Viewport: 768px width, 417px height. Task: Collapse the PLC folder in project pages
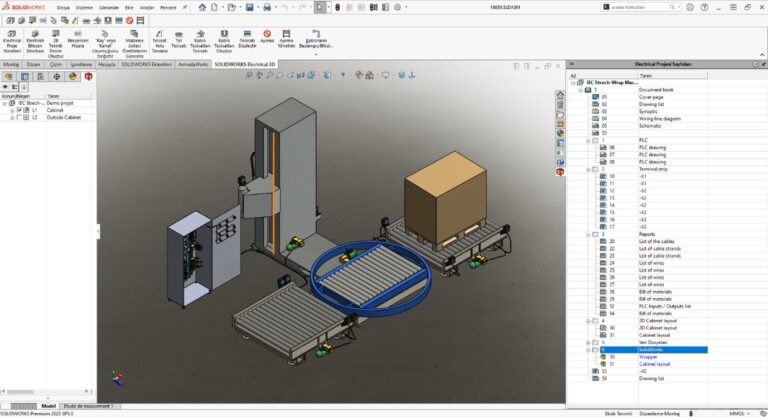coord(588,140)
